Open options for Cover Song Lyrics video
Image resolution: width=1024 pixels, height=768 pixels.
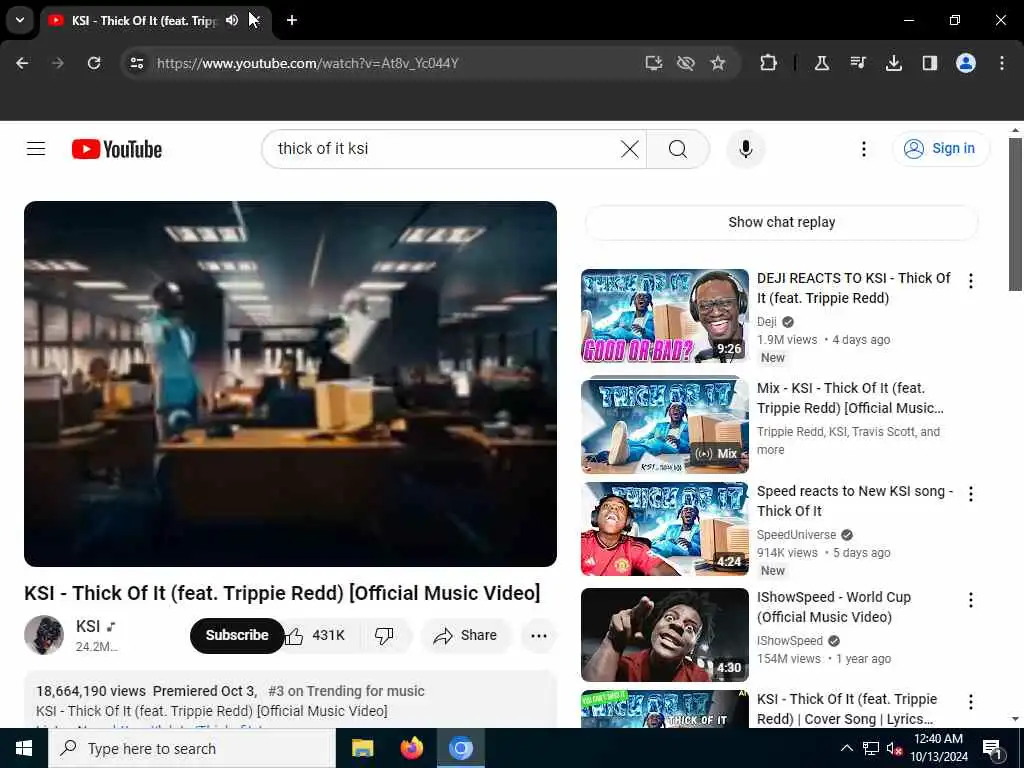[971, 701]
